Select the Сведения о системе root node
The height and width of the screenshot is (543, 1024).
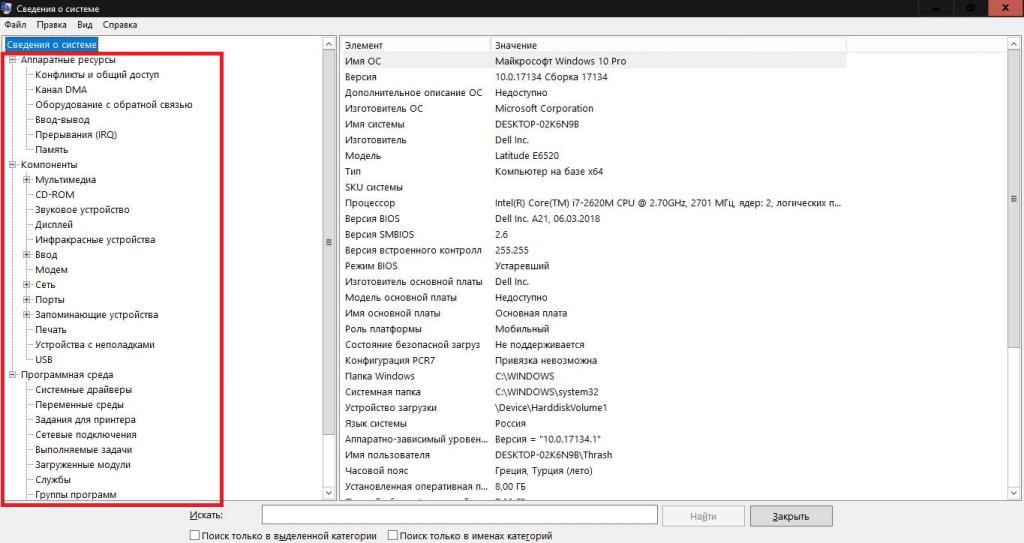tap(52, 44)
